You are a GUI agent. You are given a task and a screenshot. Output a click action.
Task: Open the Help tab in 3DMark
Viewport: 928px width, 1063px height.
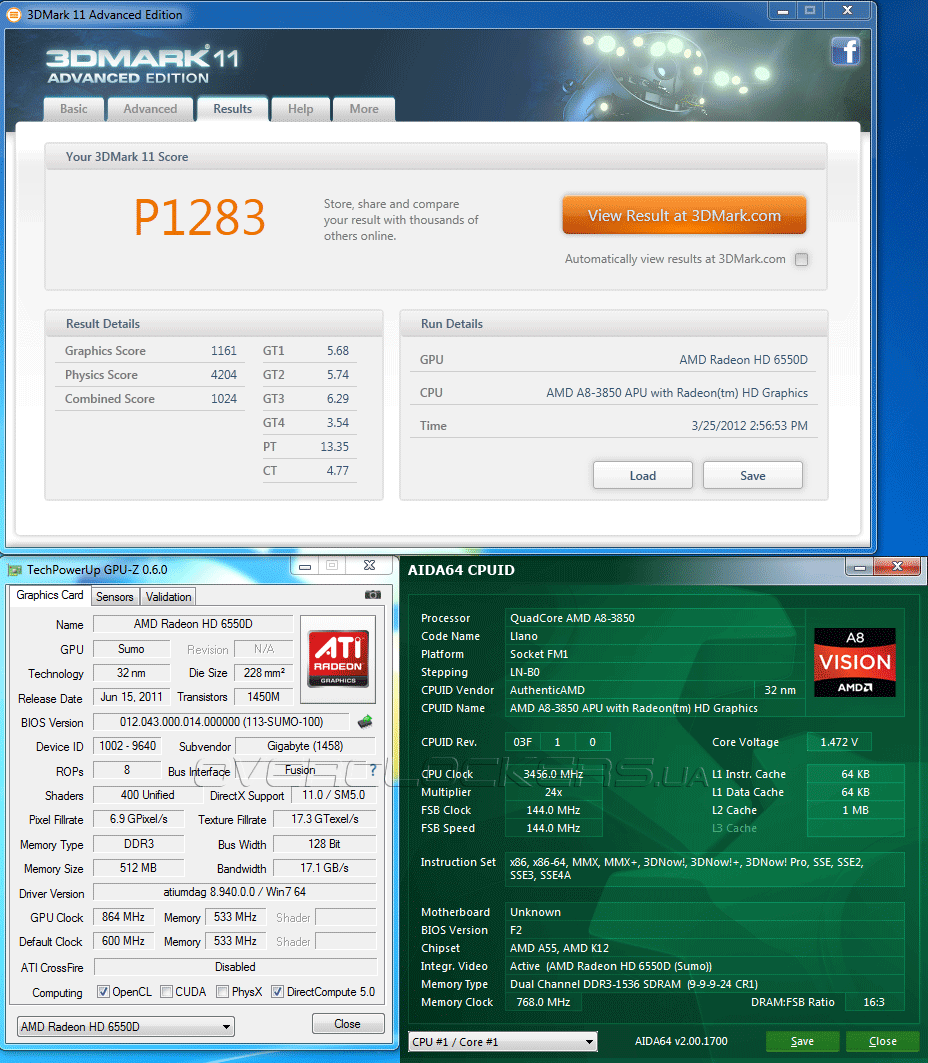click(x=300, y=109)
